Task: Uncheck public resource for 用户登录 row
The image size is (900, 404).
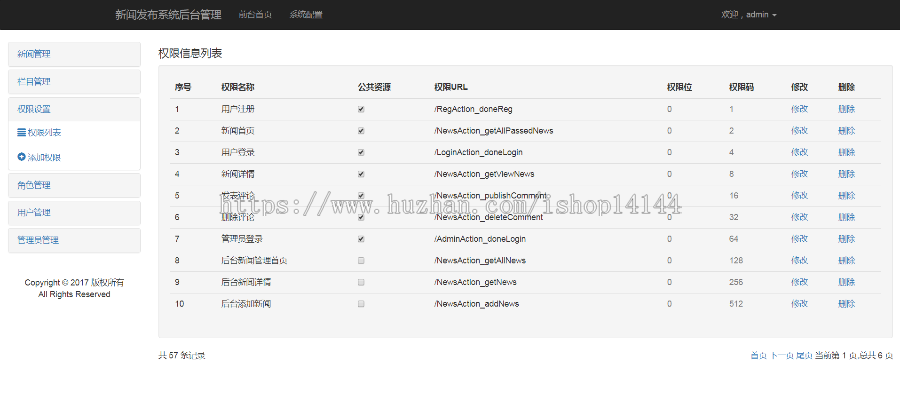Action: click(x=361, y=152)
